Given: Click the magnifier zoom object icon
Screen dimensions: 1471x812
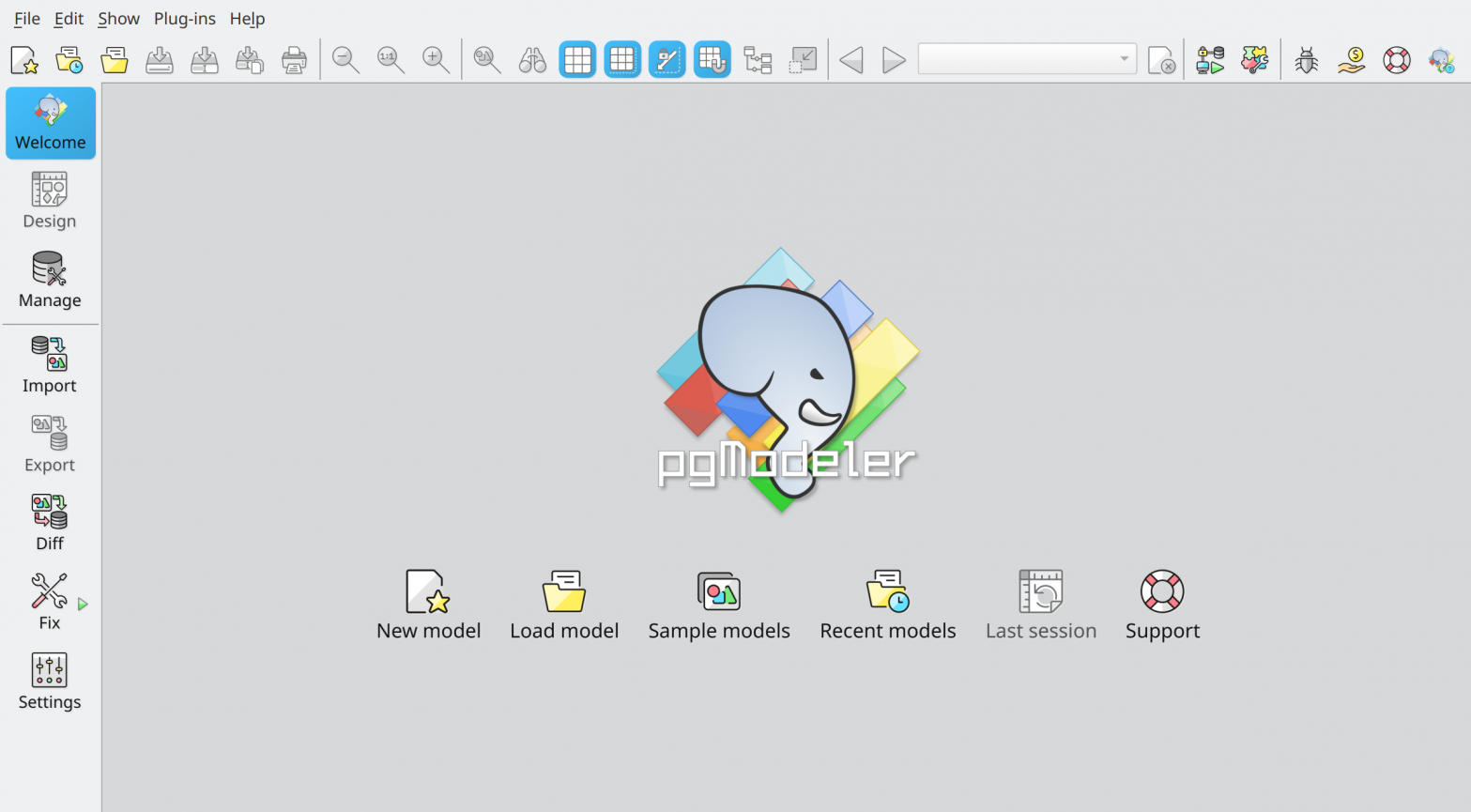Looking at the screenshot, I should point(487,60).
